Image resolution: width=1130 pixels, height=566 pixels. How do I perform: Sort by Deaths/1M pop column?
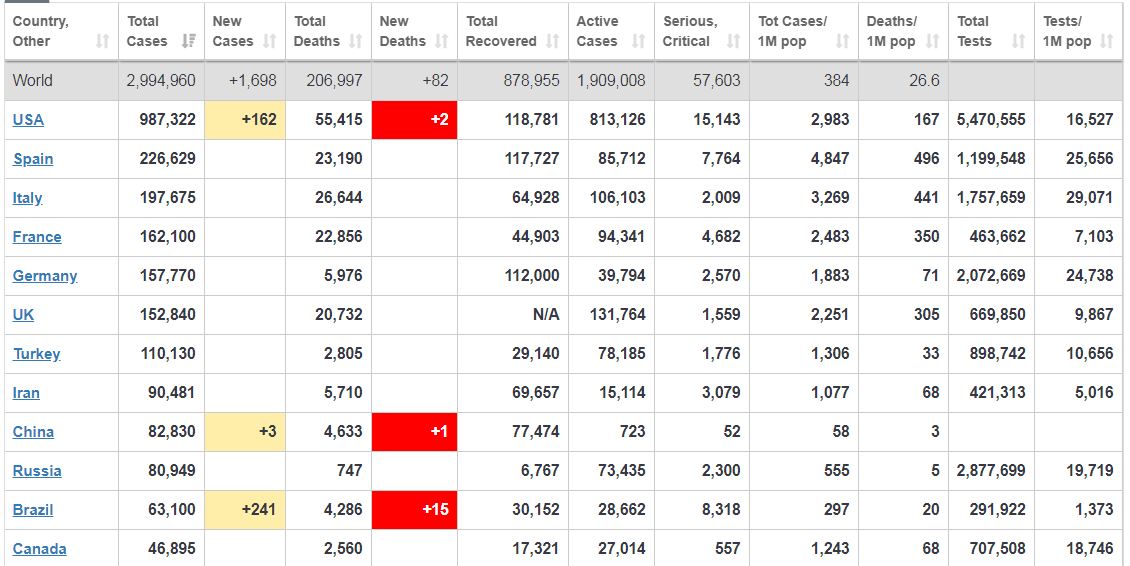click(x=932, y=42)
